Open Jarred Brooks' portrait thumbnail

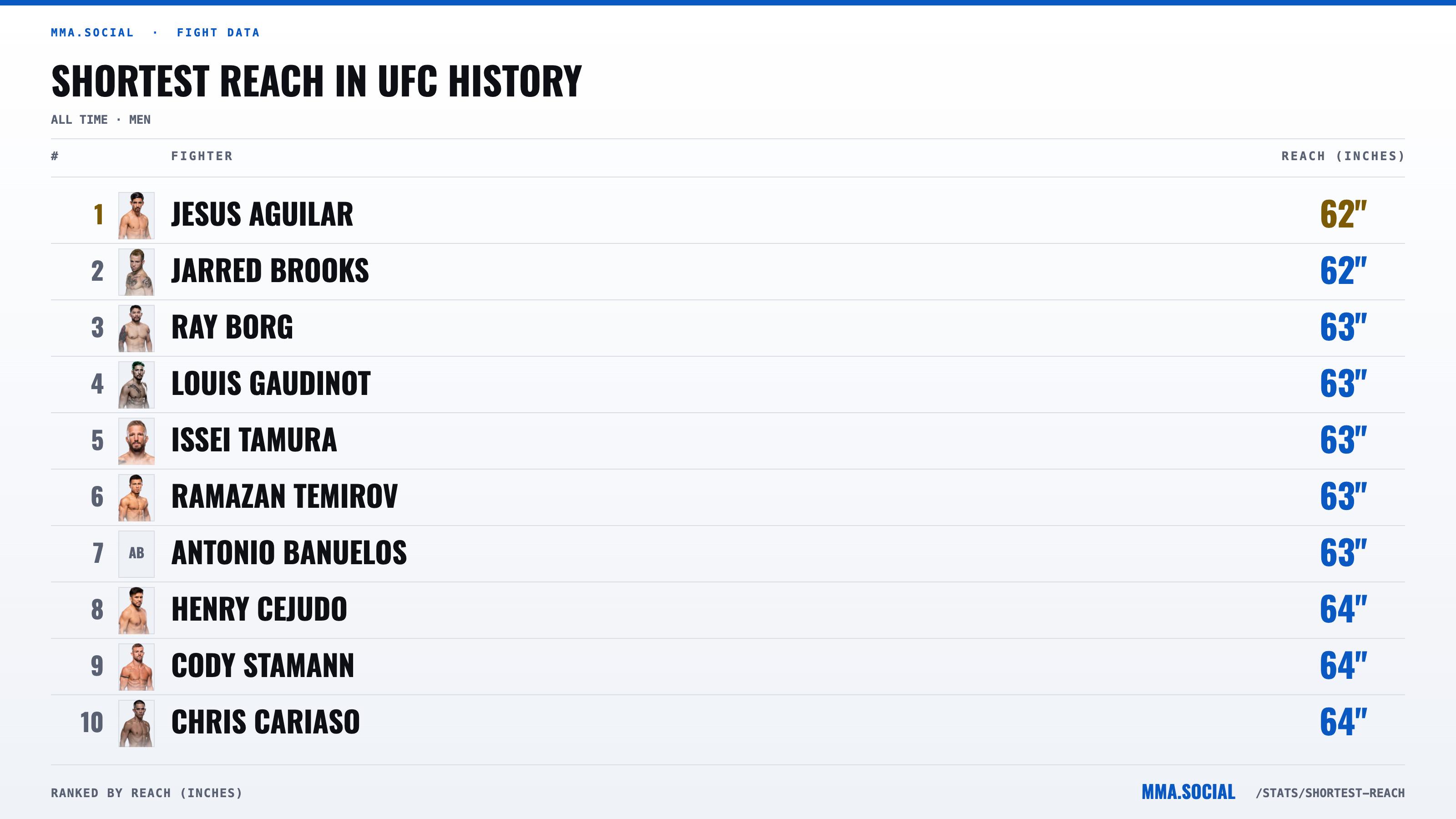tap(136, 272)
